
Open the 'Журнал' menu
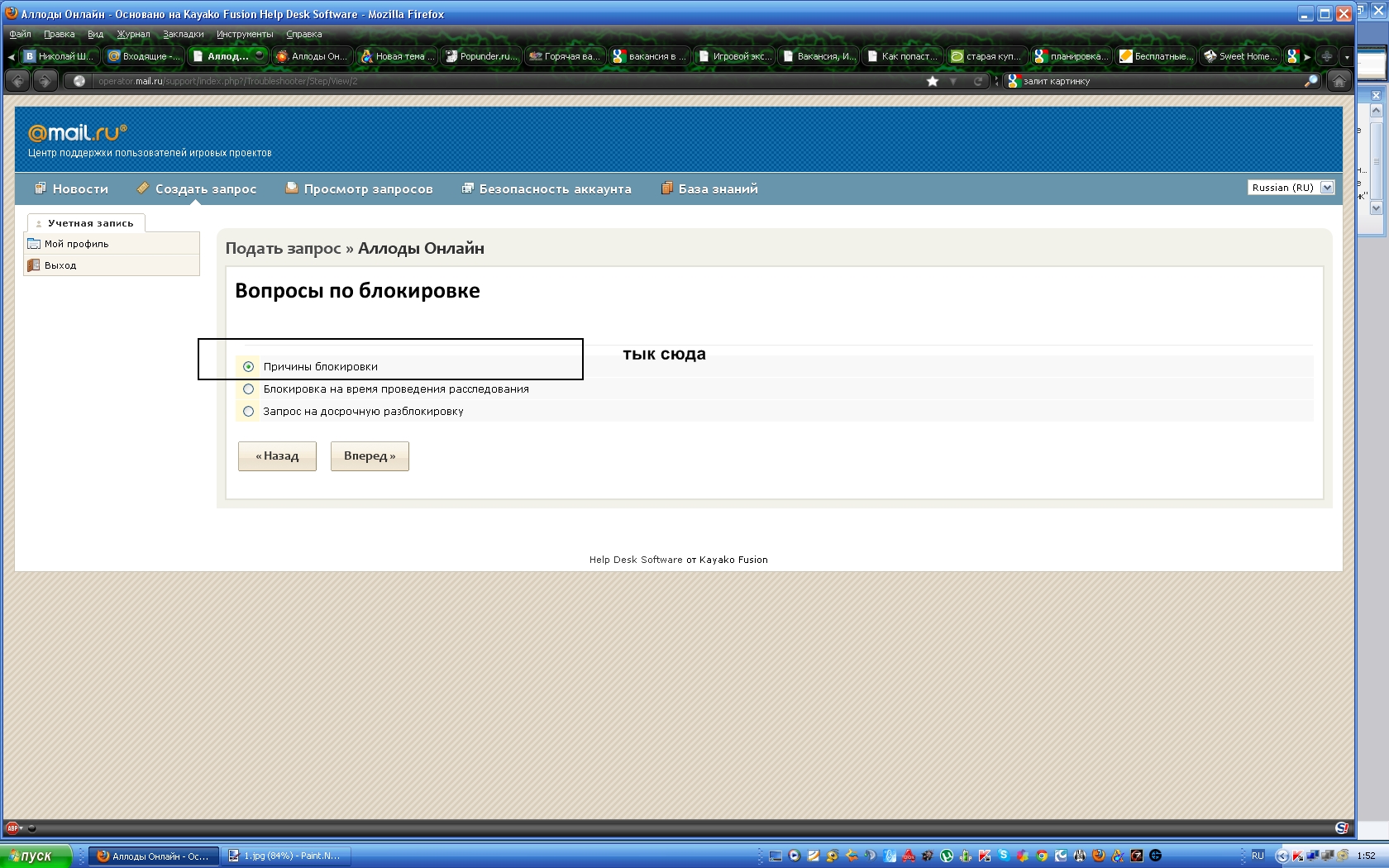(133, 34)
